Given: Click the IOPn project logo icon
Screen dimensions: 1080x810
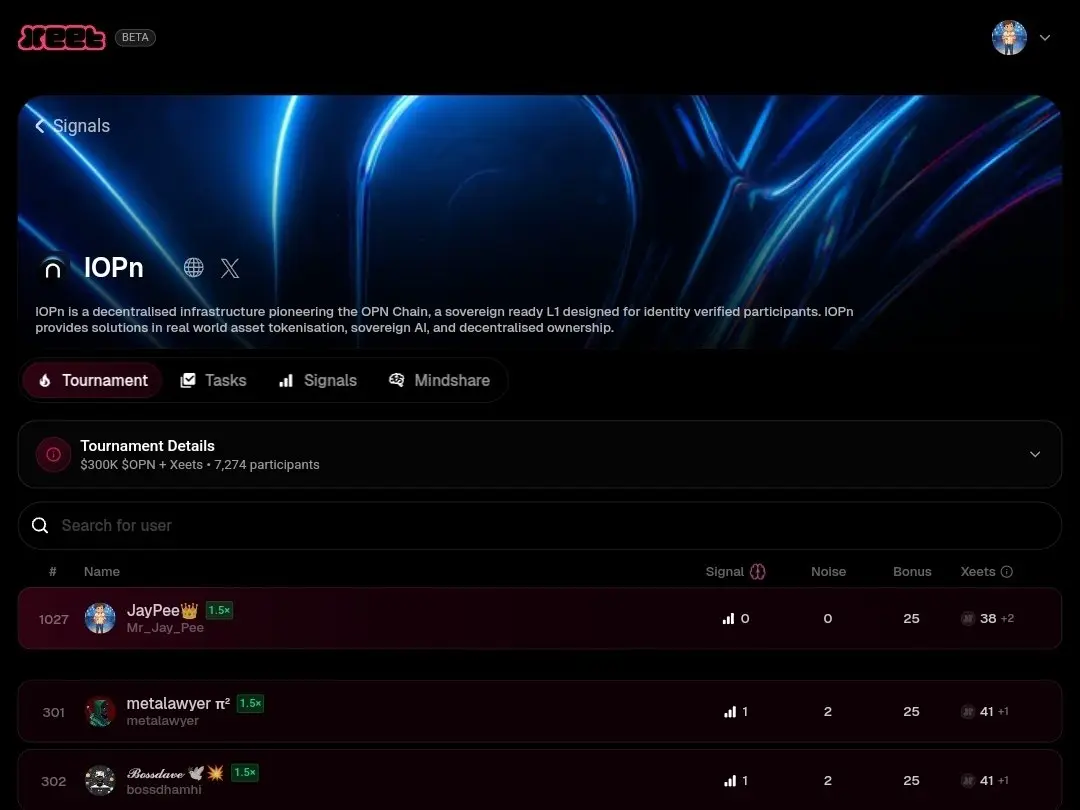Looking at the screenshot, I should pyautogui.click(x=53, y=268).
